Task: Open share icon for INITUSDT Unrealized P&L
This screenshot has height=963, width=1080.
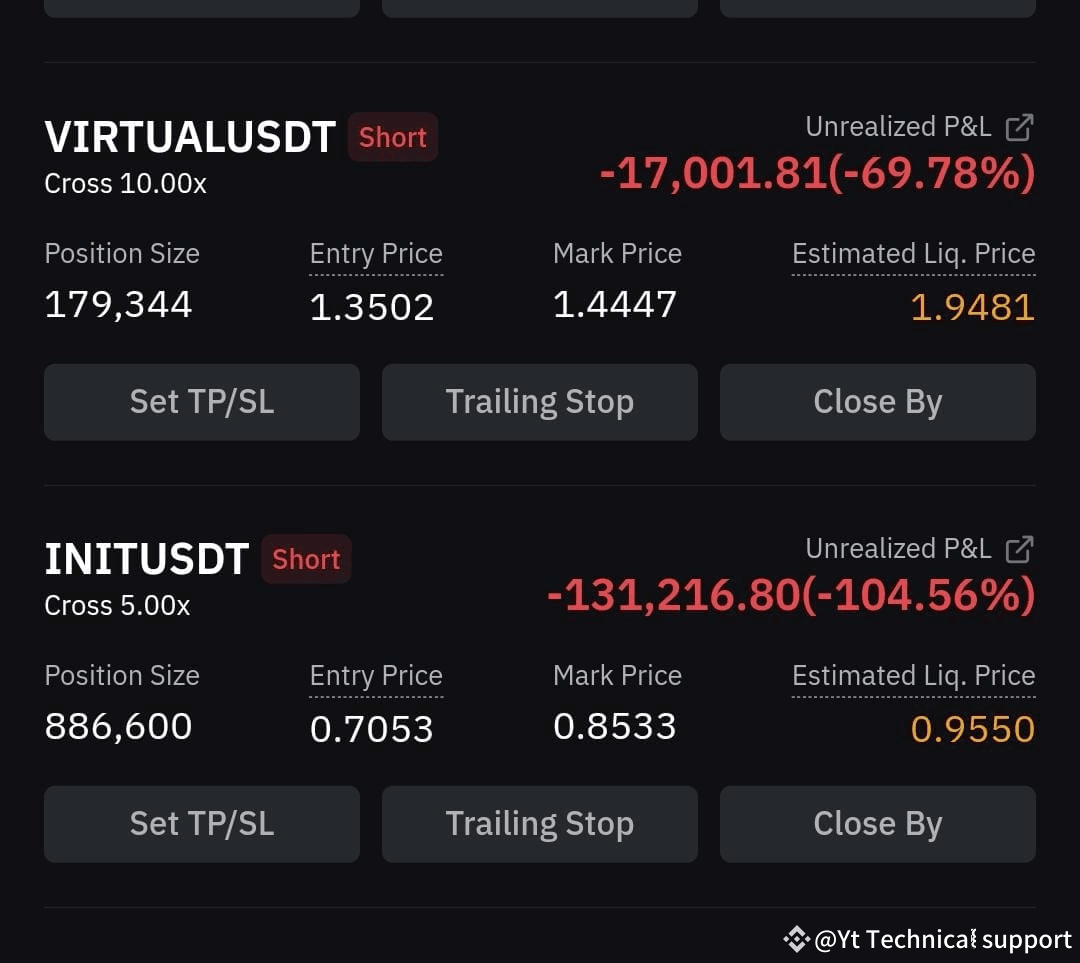Action: click(x=1019, y=550)
